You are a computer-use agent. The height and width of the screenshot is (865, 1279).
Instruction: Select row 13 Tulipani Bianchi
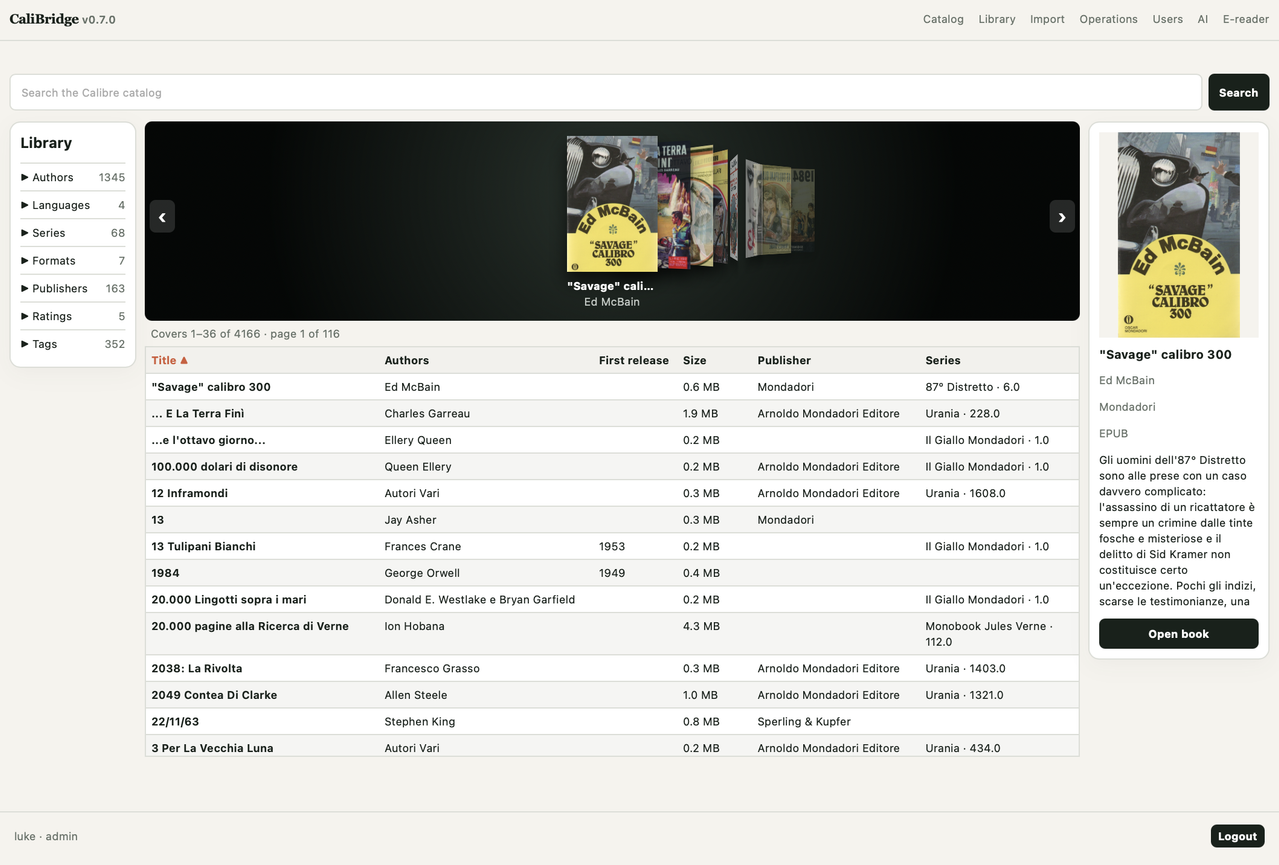612,546
